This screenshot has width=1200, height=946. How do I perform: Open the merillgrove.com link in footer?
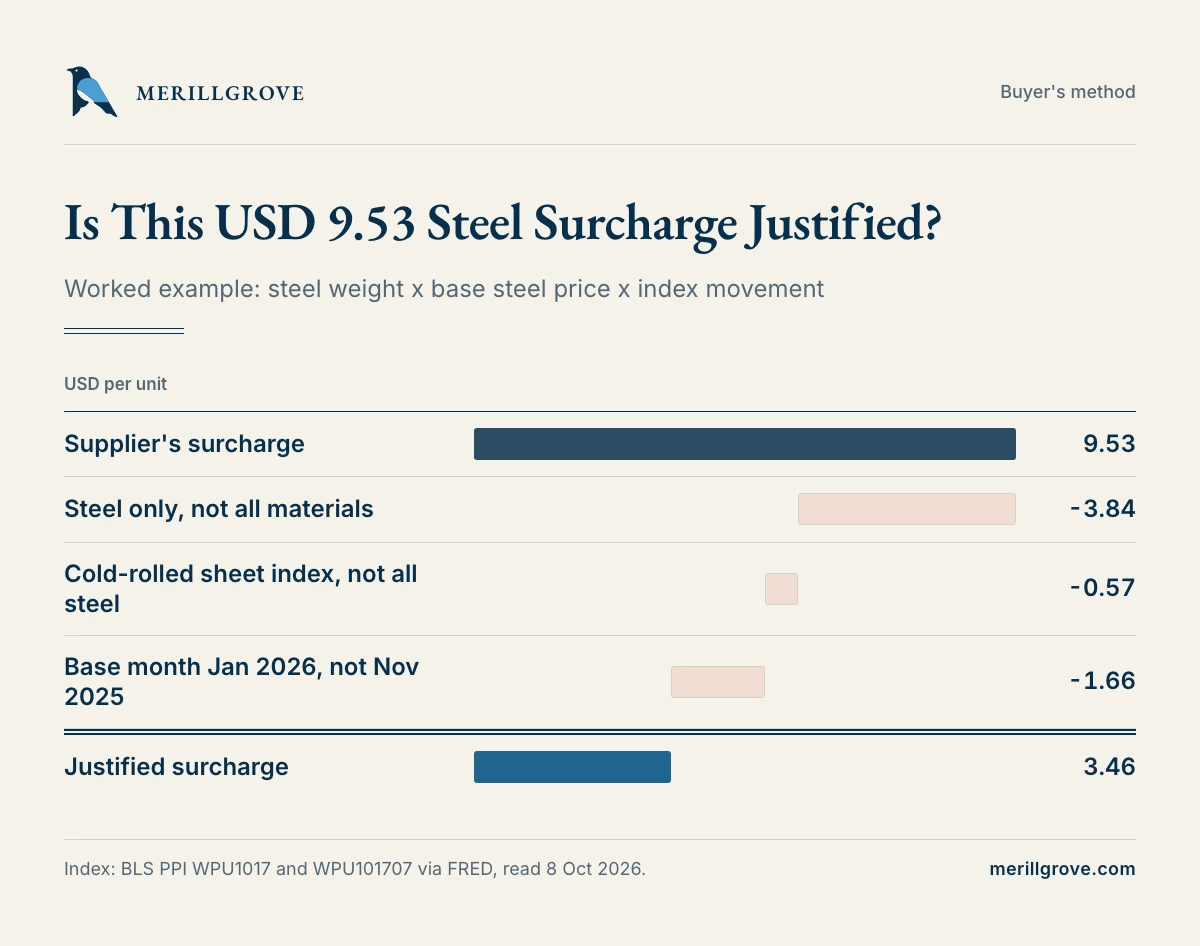coord(1062,869)
